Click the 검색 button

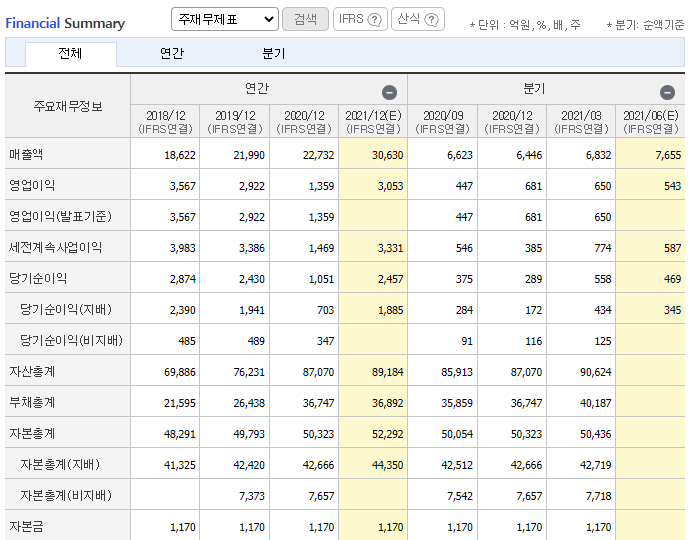[x=305, y=19]
